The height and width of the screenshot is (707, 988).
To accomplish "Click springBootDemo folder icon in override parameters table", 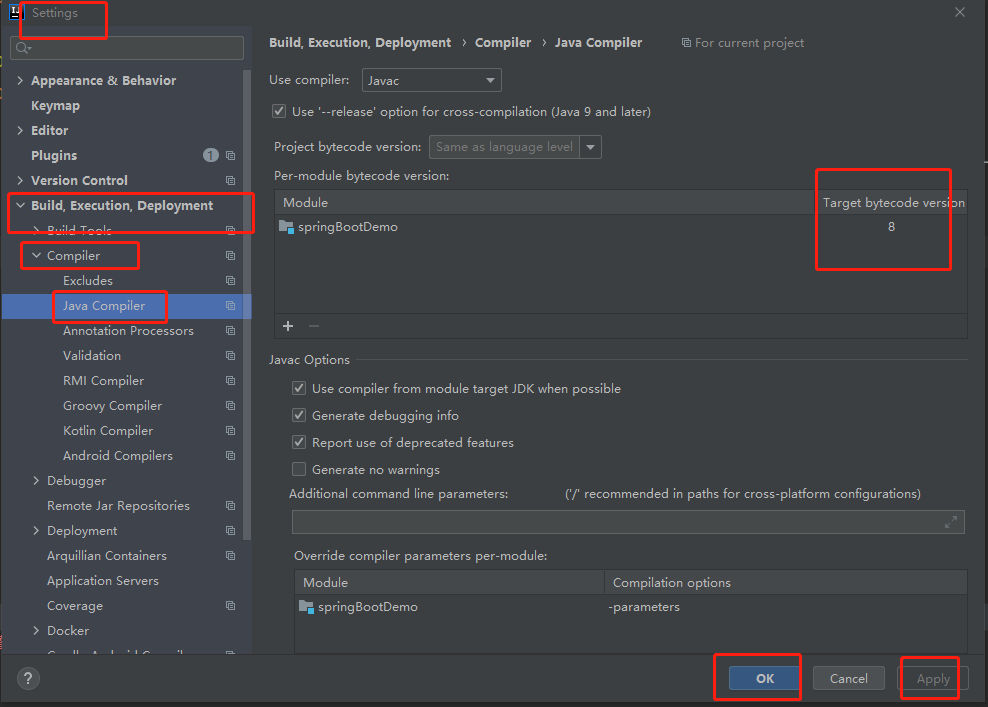I will pyautogui.click(x=306, y=607).
